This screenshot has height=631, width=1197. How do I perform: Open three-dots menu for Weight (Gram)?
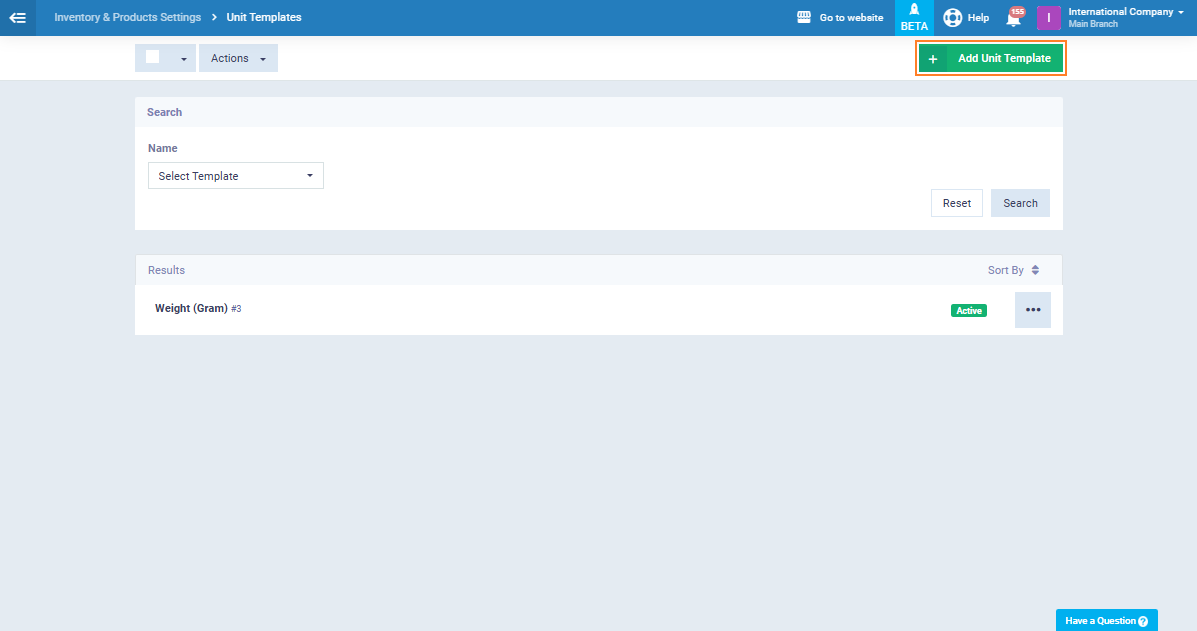coord(1032,310)
